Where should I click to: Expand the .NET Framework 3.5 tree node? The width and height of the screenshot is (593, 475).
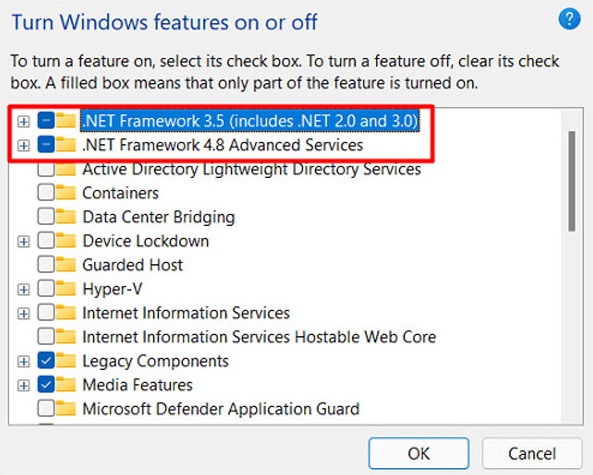[x=23, y=121]
